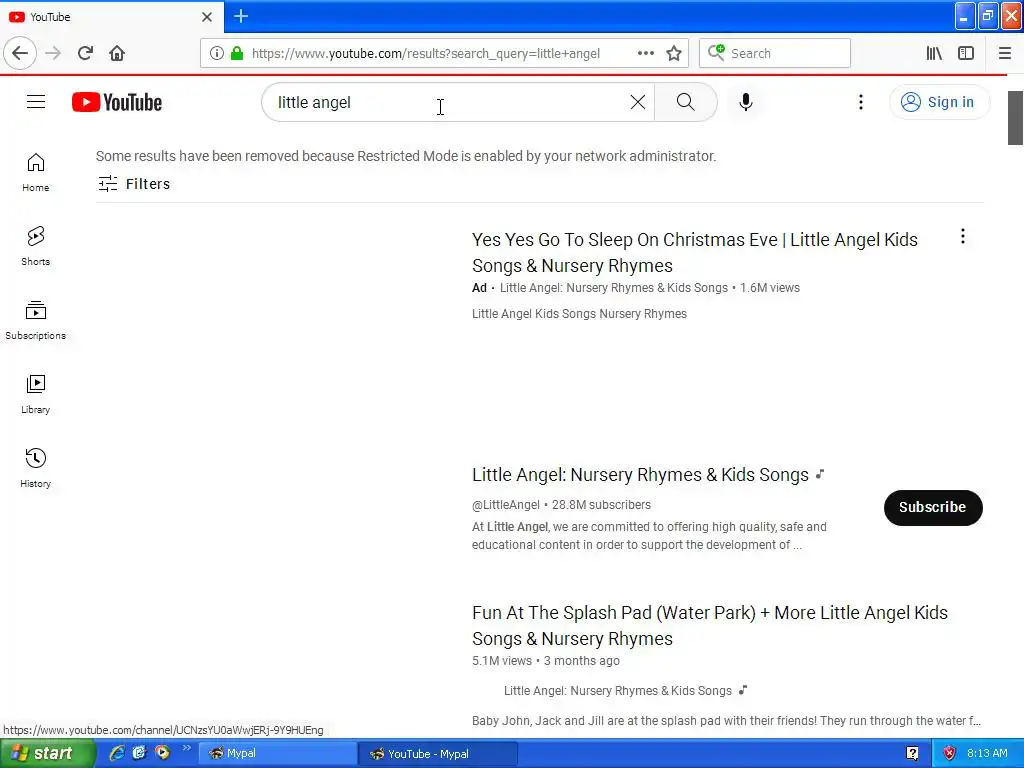
Task: Click the browser Search box
Action: 775,53
